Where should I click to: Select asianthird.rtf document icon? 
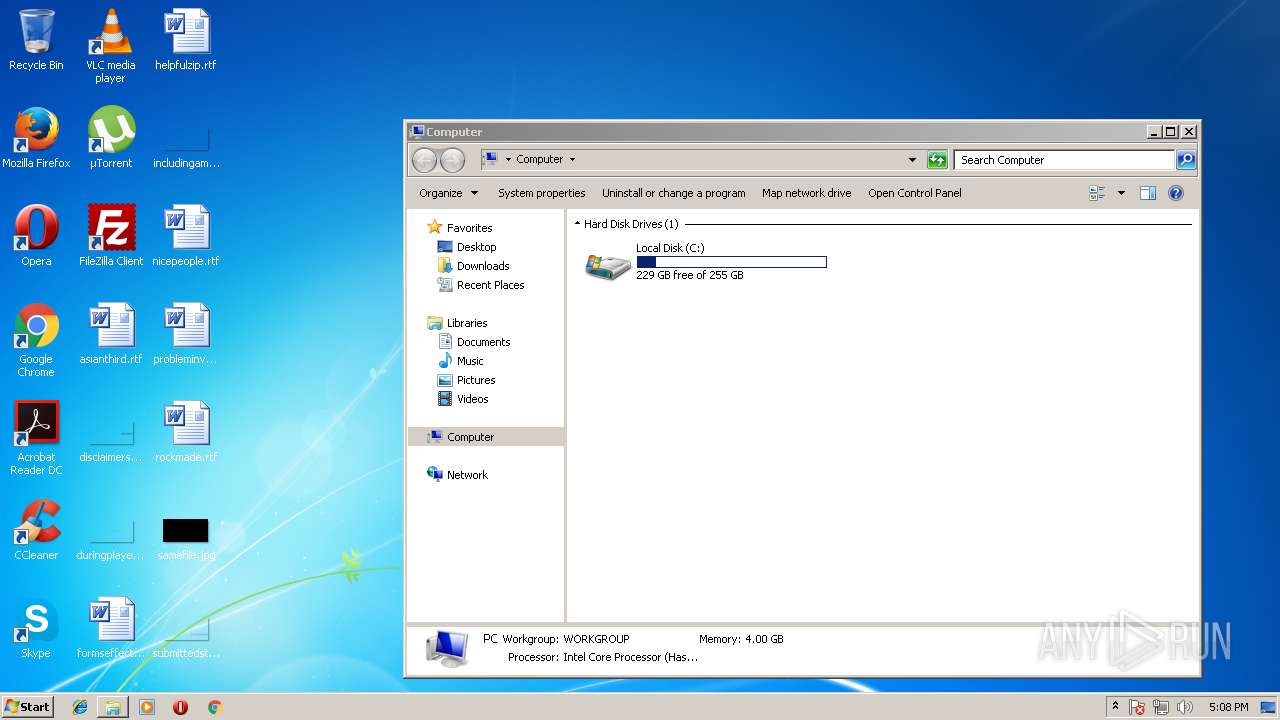click(111, 334)
